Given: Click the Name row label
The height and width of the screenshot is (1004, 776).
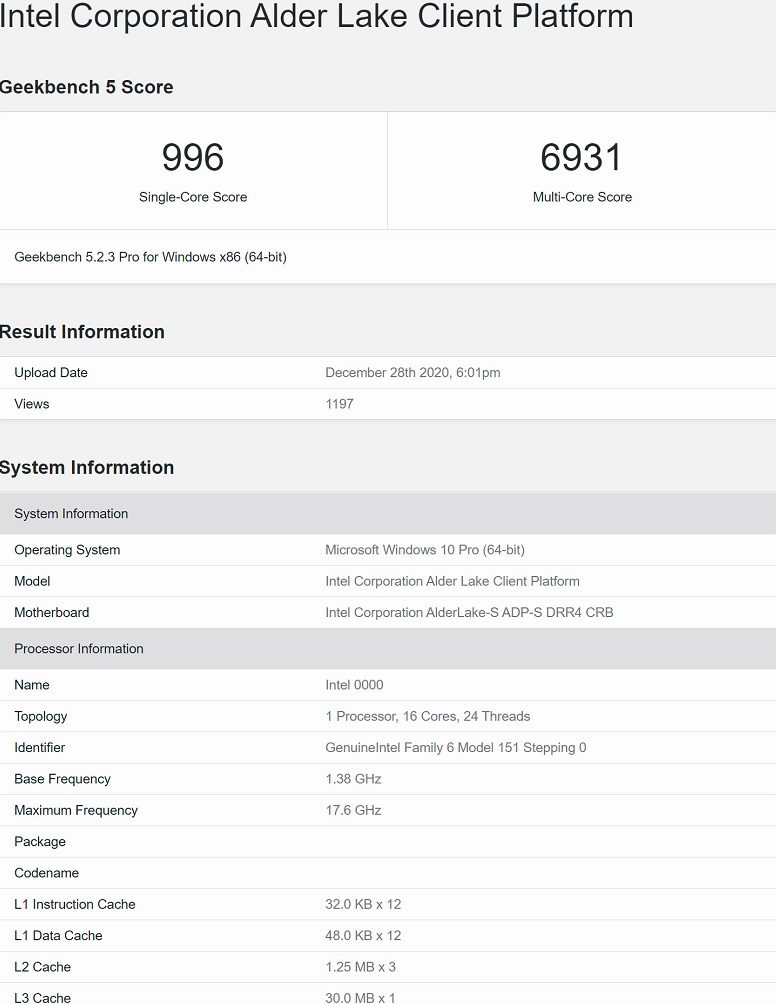Looking at the screenshot, I should pyautogui.click(x=31, y=685).
